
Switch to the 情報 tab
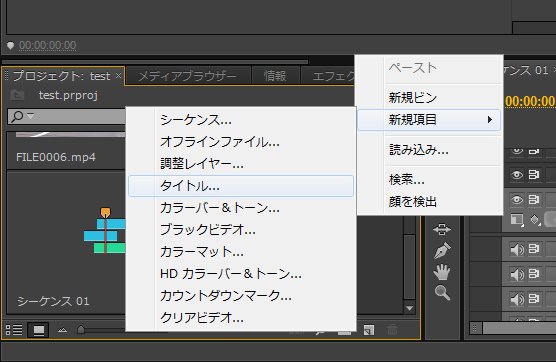[275, 76]
